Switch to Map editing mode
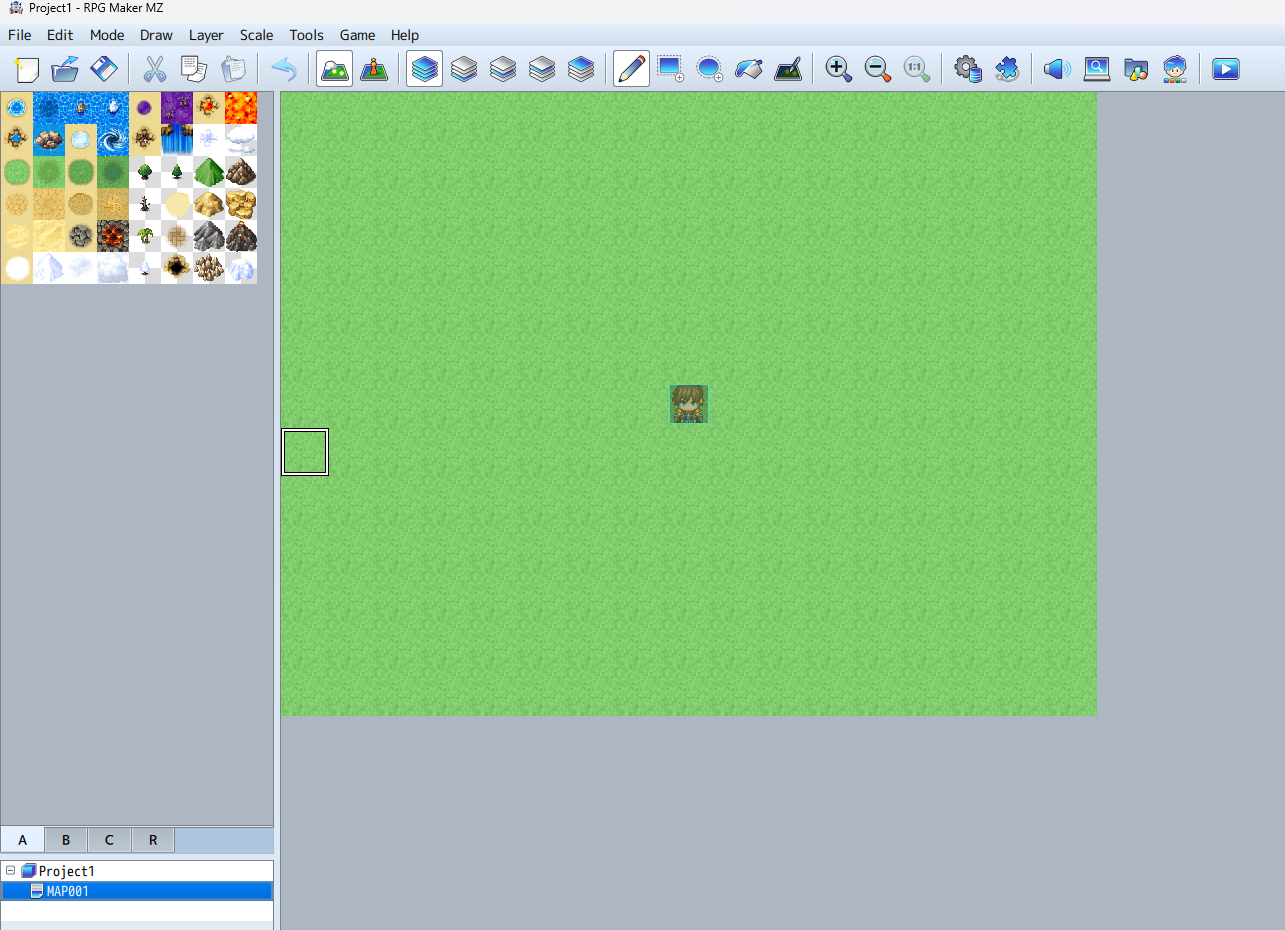1285x930 pixels. pos(334,69)
